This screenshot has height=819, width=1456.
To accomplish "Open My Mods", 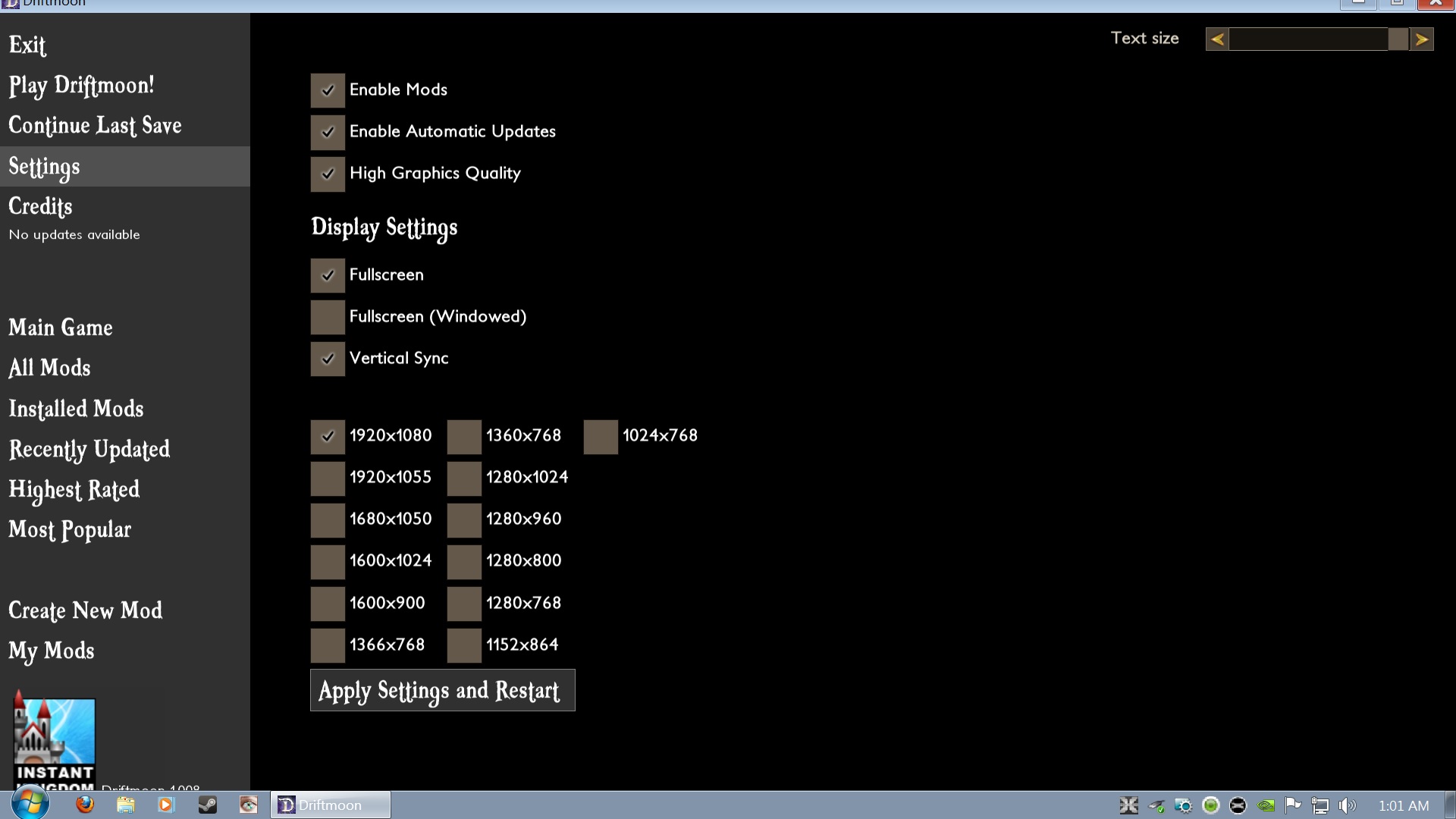I will click(x=51, y=651).
